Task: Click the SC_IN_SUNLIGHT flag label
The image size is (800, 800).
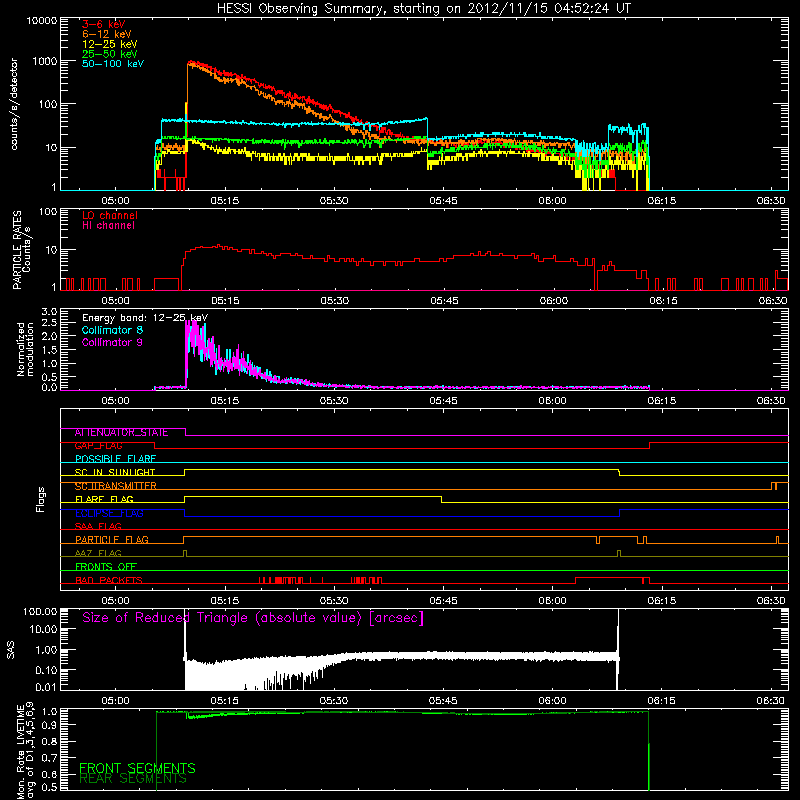Action: (x=115, y=472)
